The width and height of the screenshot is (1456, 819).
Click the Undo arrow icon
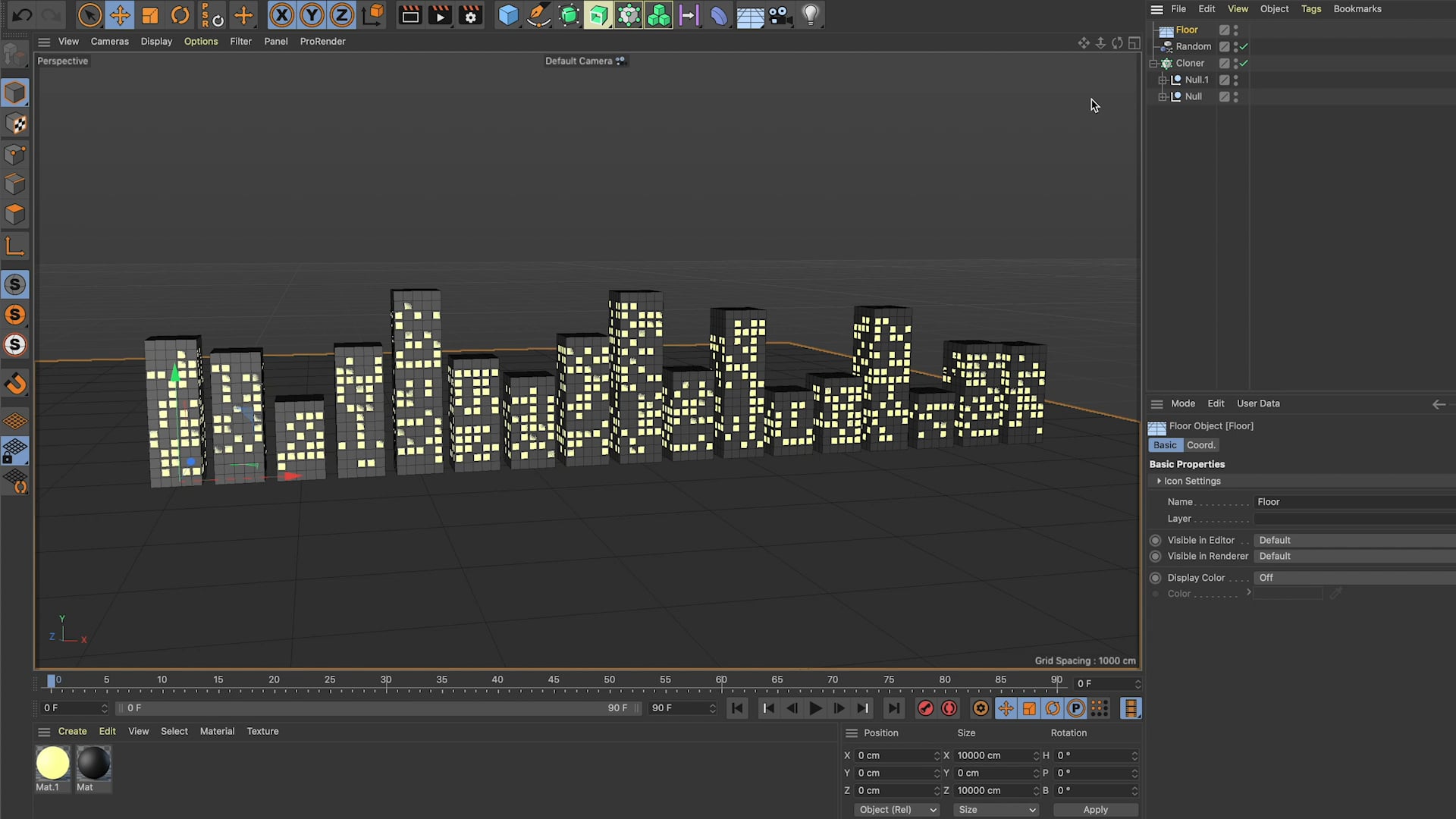pyautogui.click(x=22, y=14)
